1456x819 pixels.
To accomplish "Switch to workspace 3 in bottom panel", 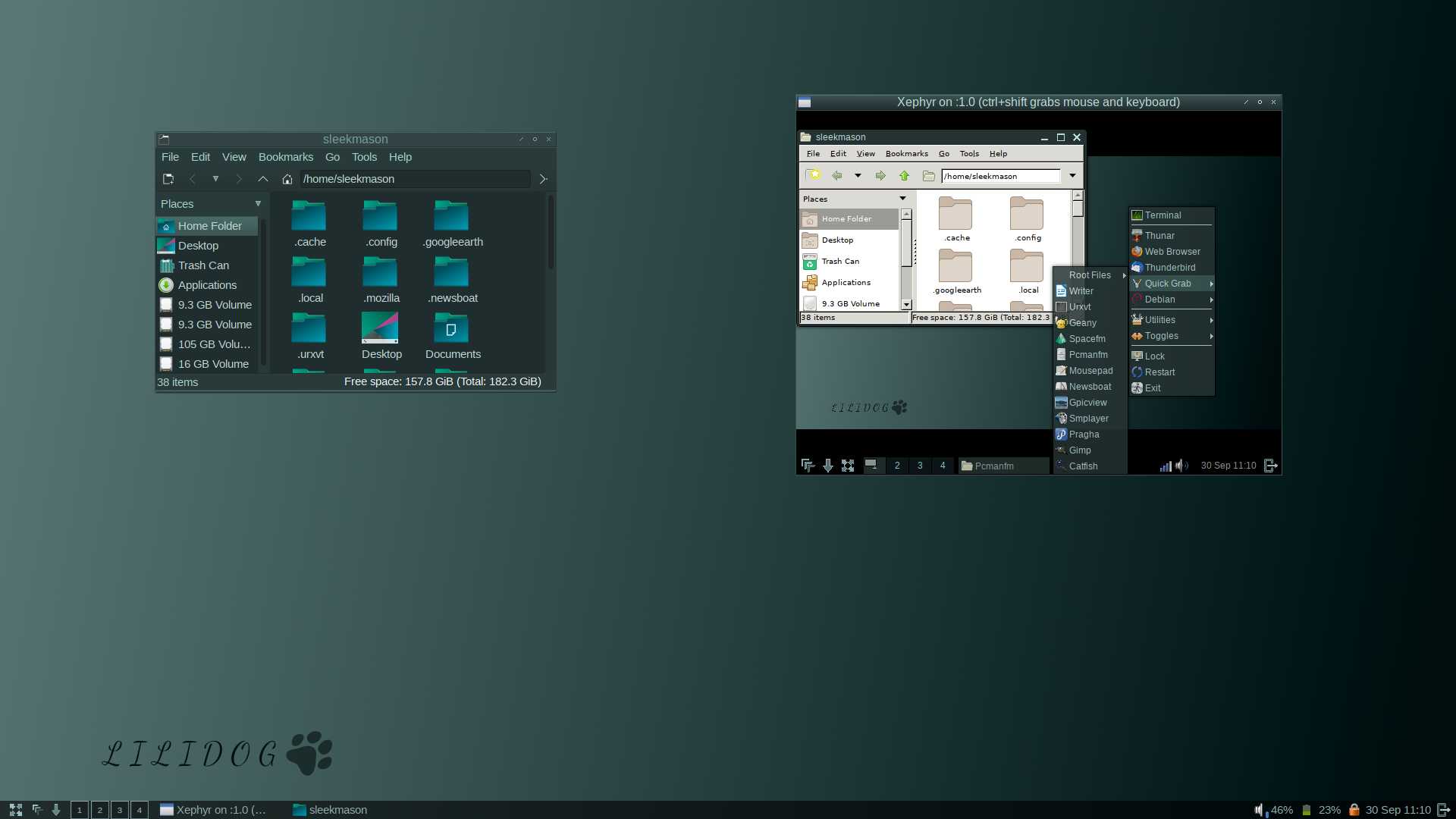I will pos(120,810).
